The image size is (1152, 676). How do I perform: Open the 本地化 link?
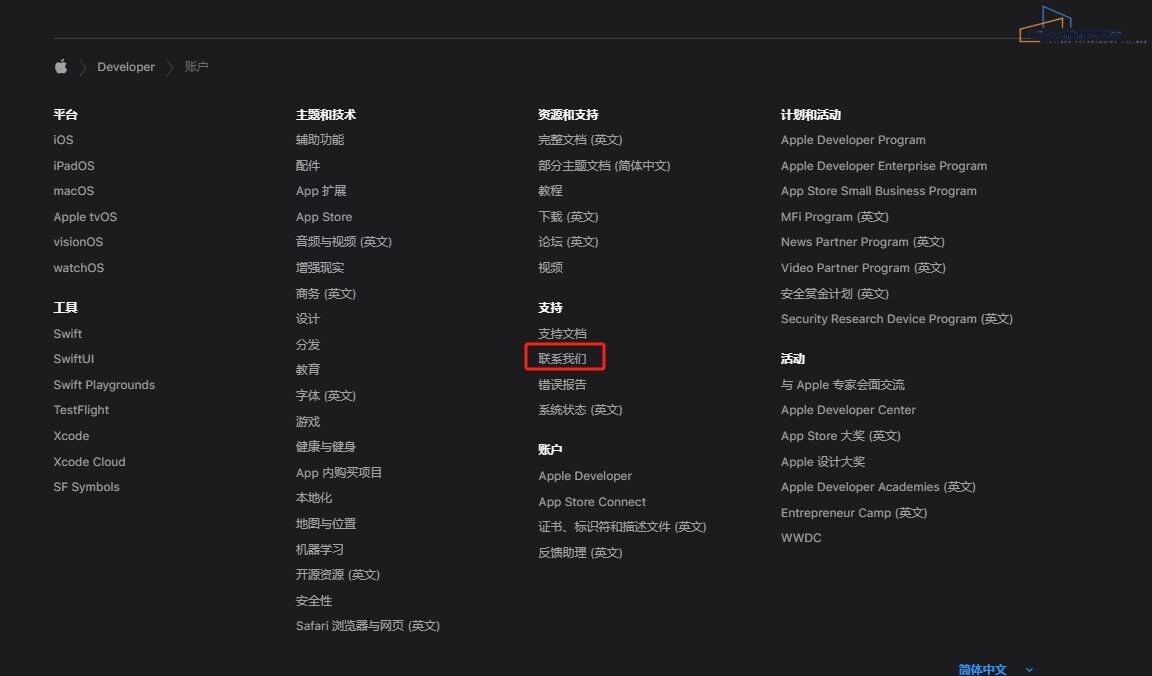pos(314,497)
